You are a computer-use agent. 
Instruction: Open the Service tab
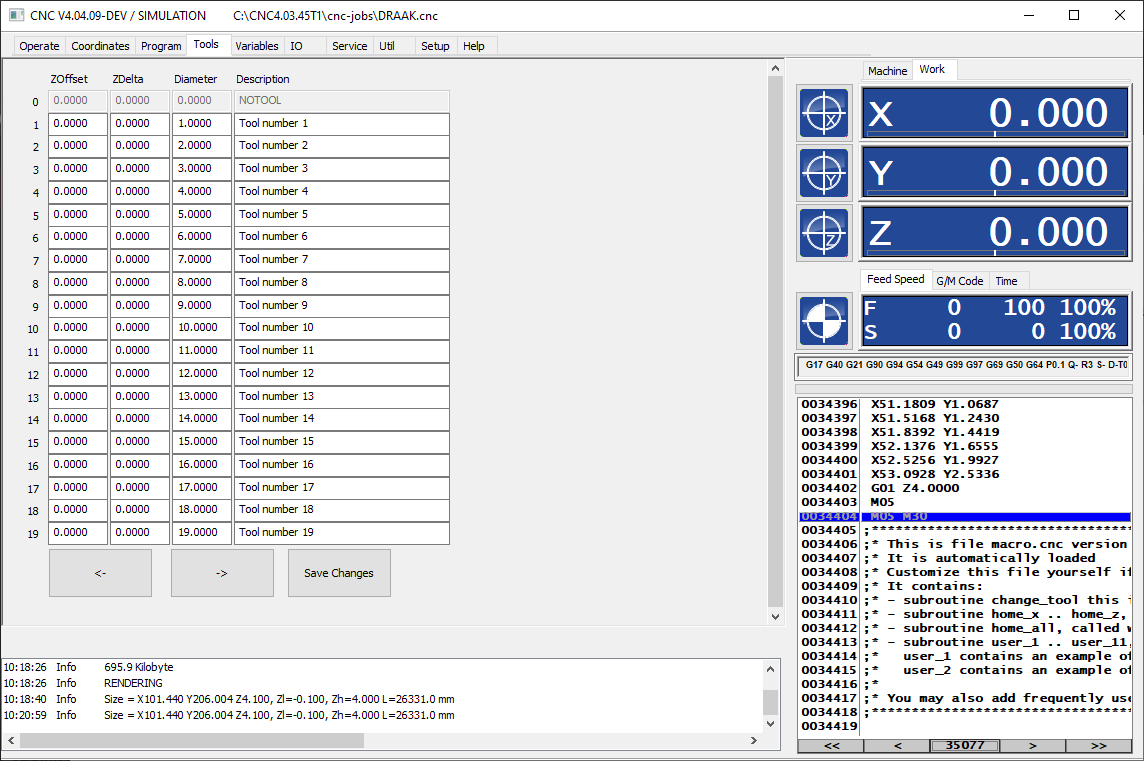pos(349,46)
